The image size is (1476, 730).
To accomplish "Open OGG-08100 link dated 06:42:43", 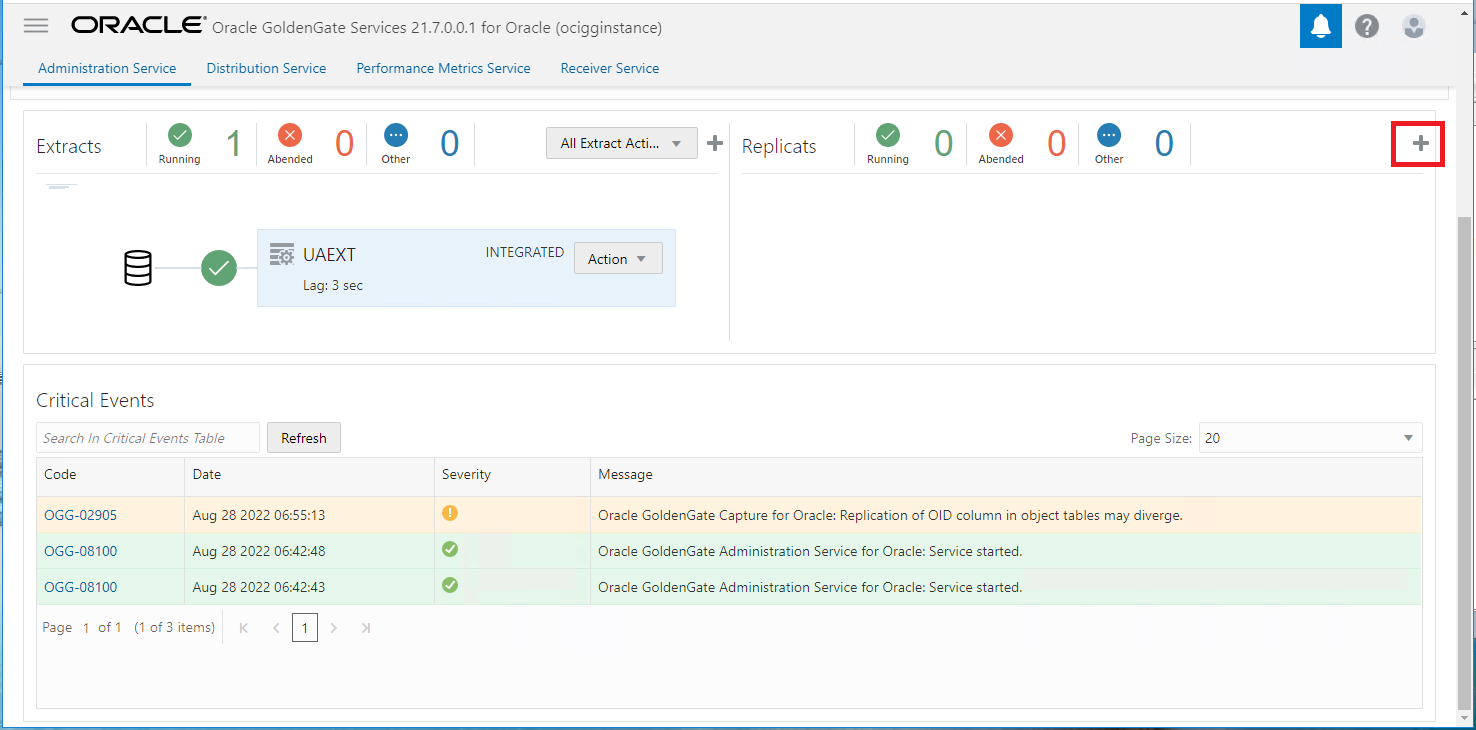I will [x=80, y=587].
